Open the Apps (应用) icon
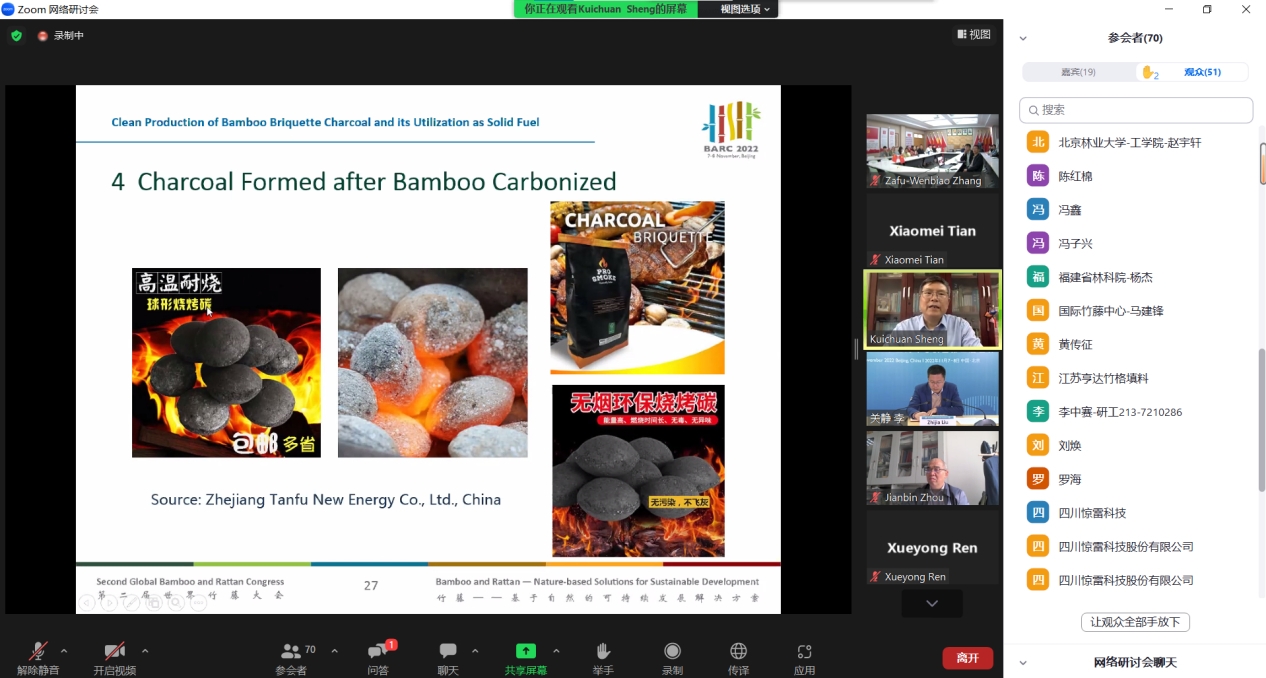Viewport: 1266px width, 678px height. pyautogui.click(x=804, y=652)
